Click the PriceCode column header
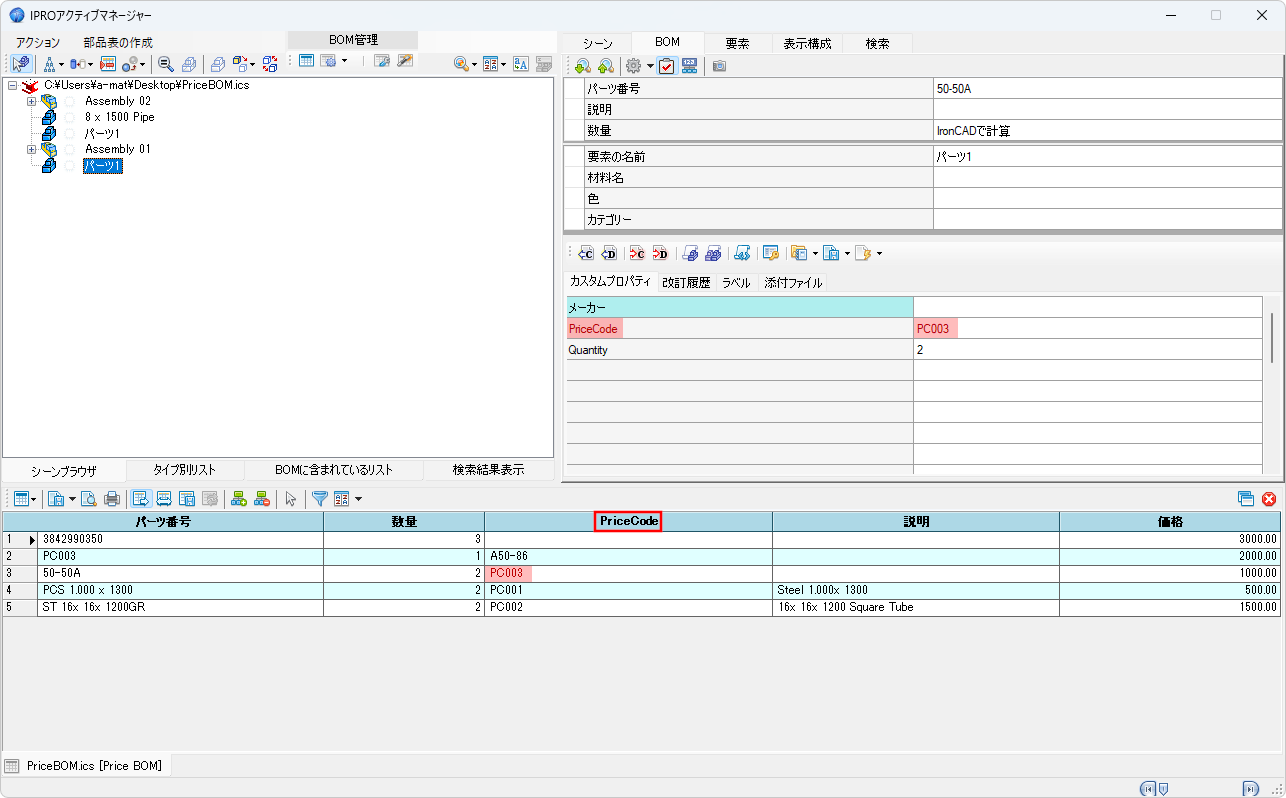The image size is (1286, 798). (x=628, y=521)
